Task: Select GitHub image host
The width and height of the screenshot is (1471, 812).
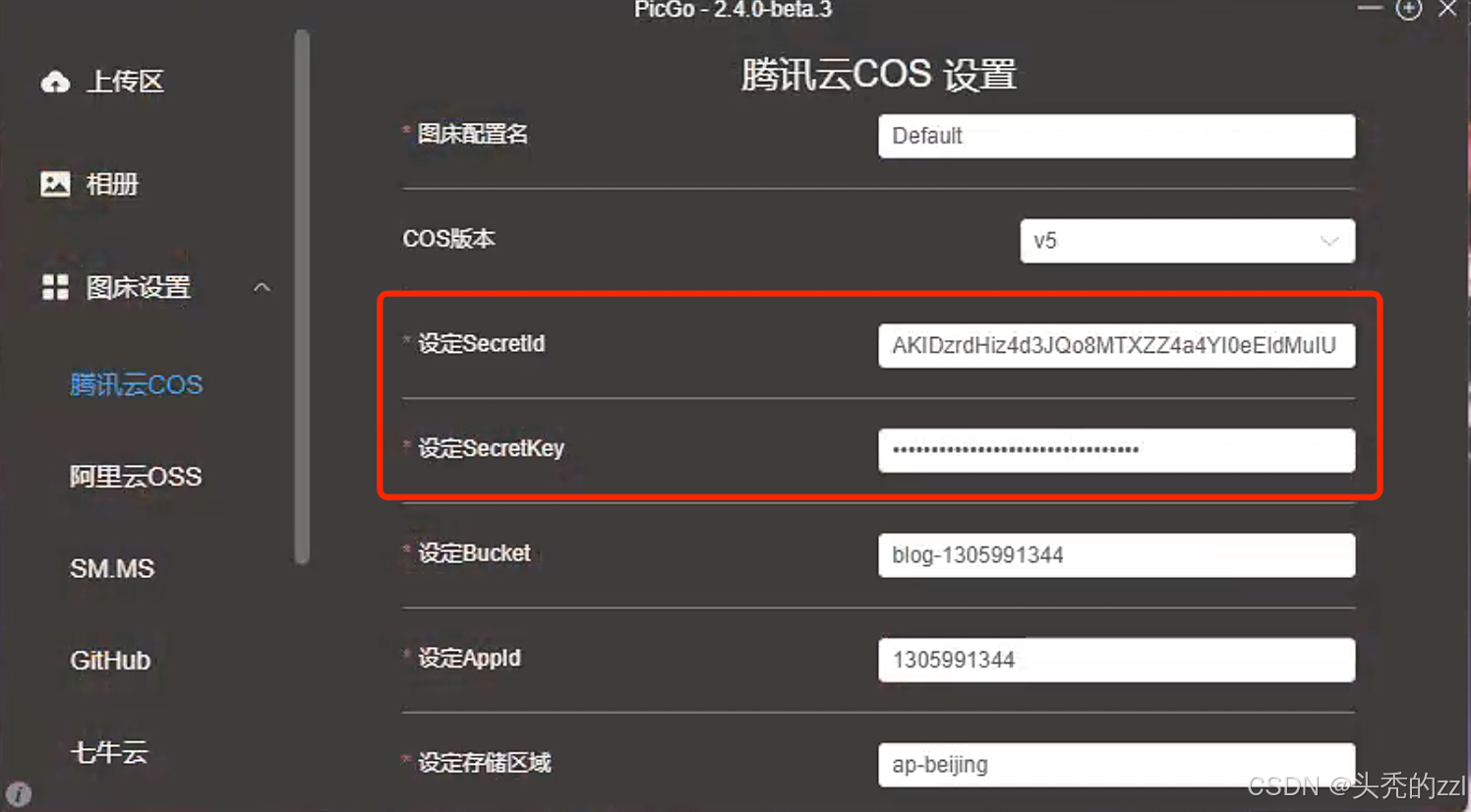Action: click(x=110, y=661)
